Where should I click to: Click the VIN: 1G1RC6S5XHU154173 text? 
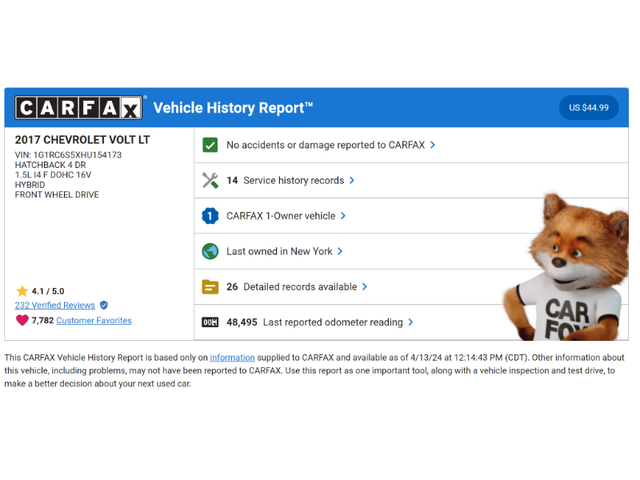tap(68, 155)
